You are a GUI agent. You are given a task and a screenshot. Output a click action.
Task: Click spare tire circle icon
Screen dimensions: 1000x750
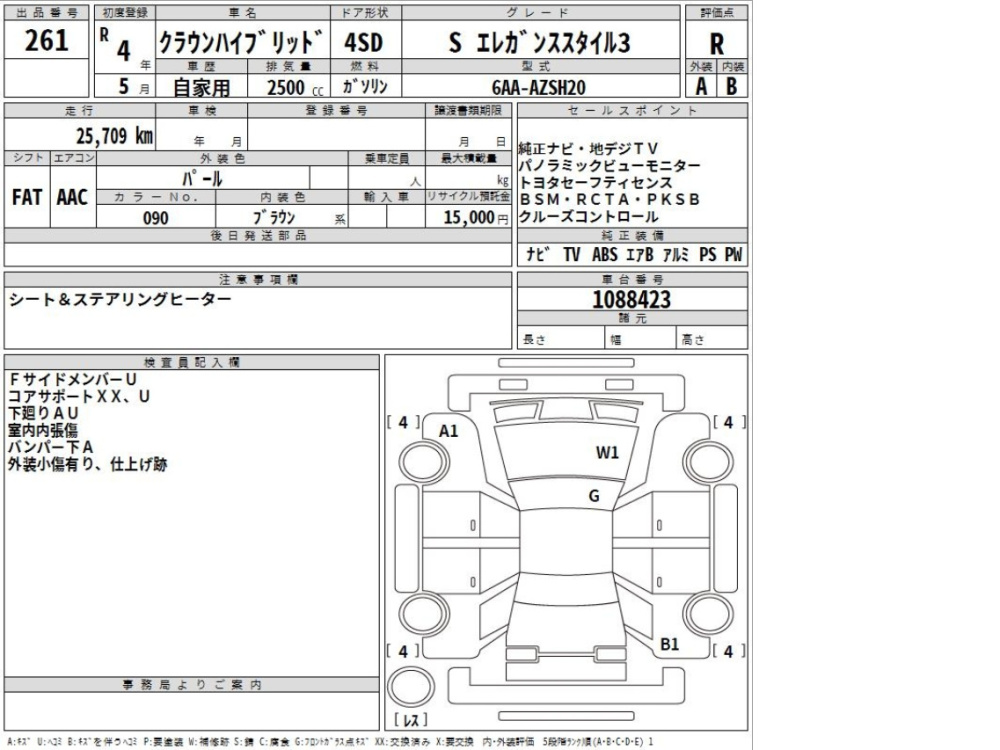[411, 688]
